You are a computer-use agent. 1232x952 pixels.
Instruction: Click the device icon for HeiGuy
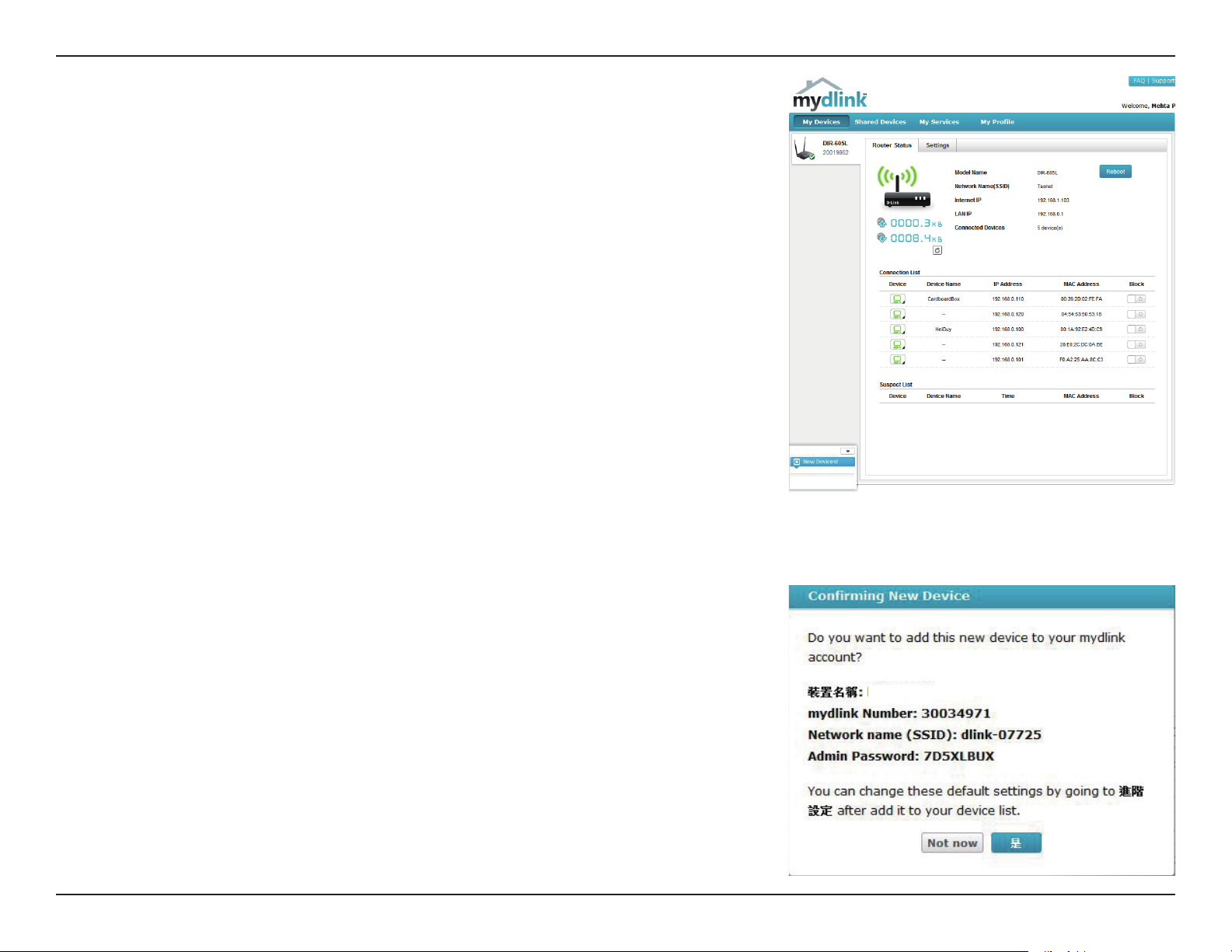point(898,330)
